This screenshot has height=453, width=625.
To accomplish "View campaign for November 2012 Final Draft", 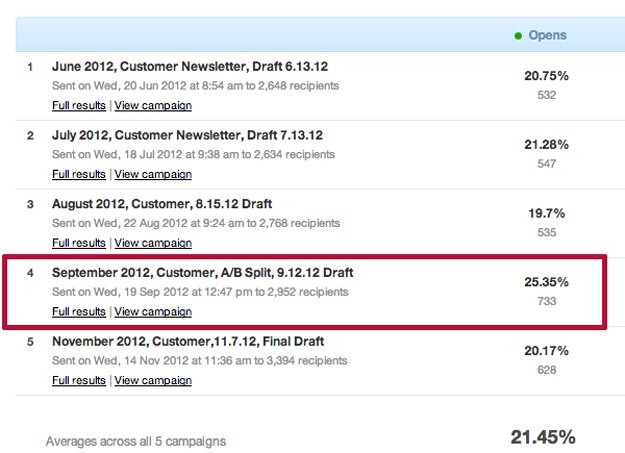I will pos(153,380).
